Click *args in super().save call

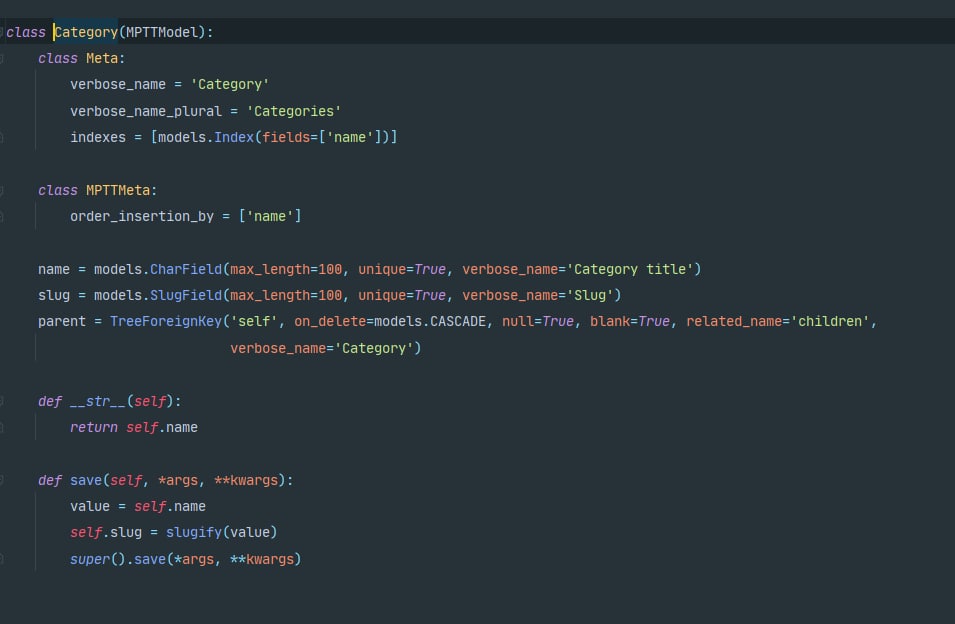194,560
